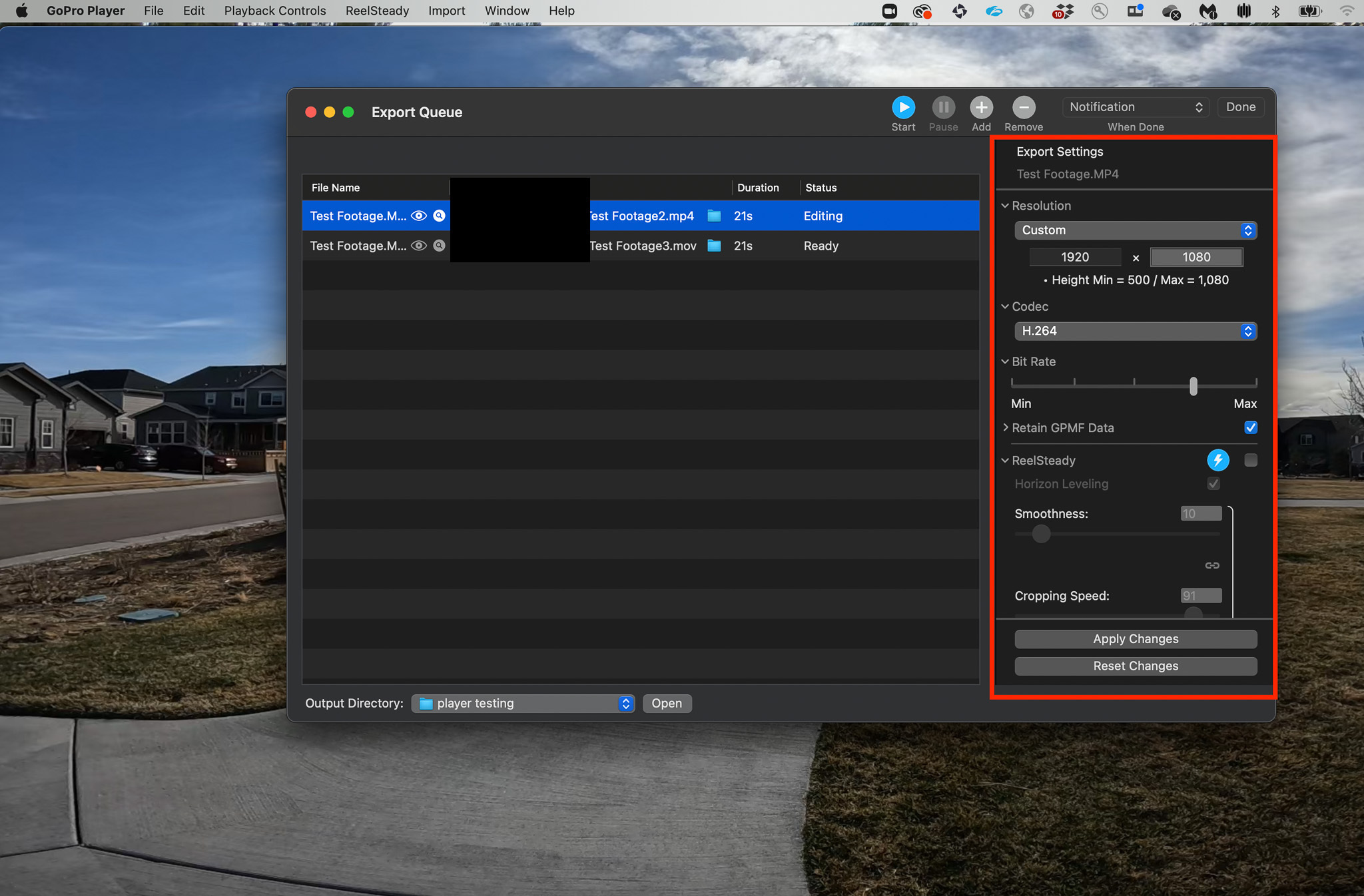The image size is (1364, 896).
Task: Open the When Done notification dropdown
Action: [x=1136, y=107]
